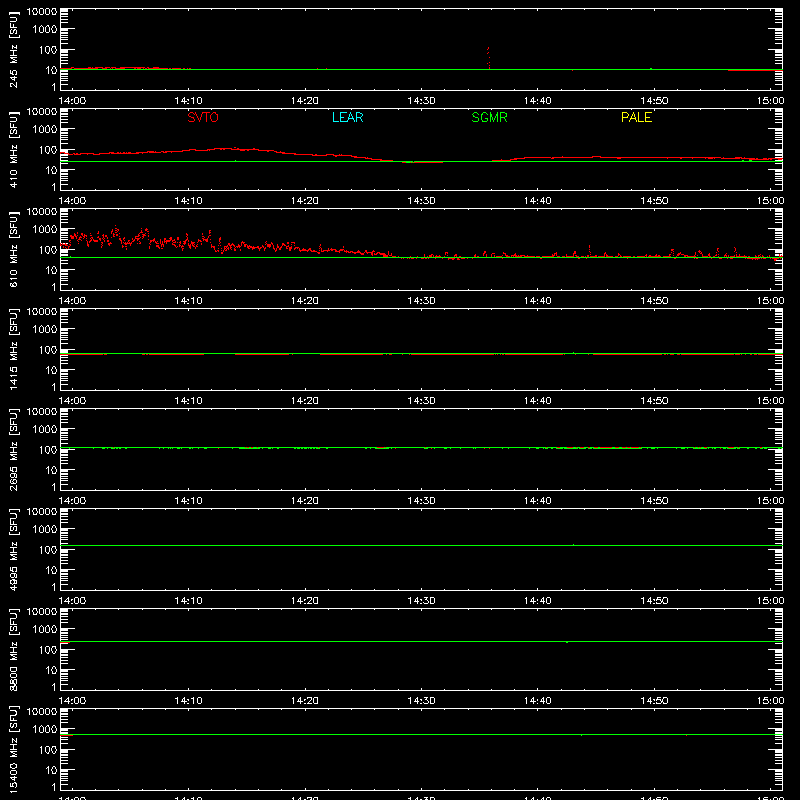The height and width of the screenshot is (800, 800).
Task: Click the 10 y-axis value on 15400 MHz plot
Action: tap(51, 770)
